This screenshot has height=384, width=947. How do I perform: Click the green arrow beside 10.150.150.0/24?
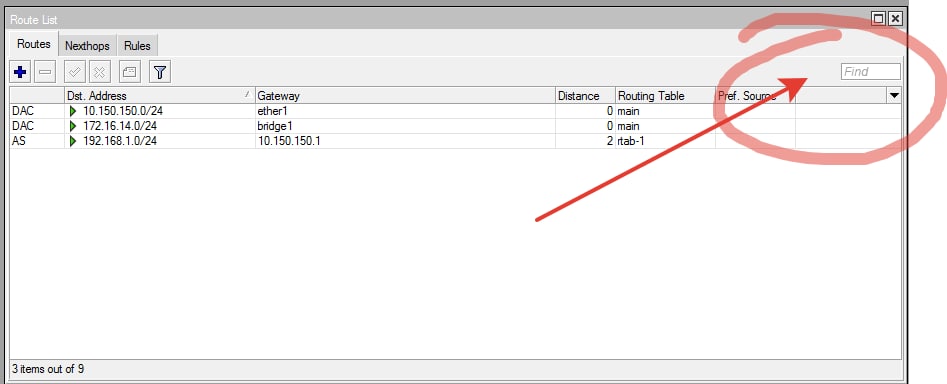(x=73, y=111)
